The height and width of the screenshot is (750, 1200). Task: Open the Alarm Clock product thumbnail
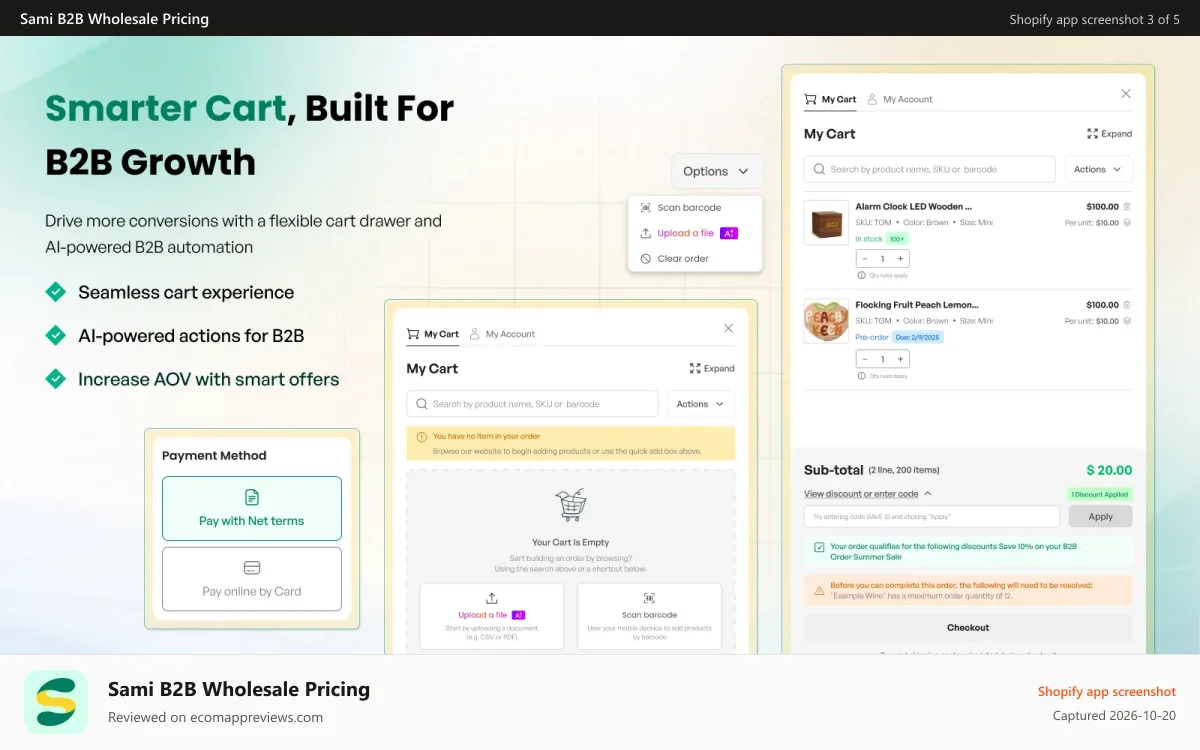(826, 223)
